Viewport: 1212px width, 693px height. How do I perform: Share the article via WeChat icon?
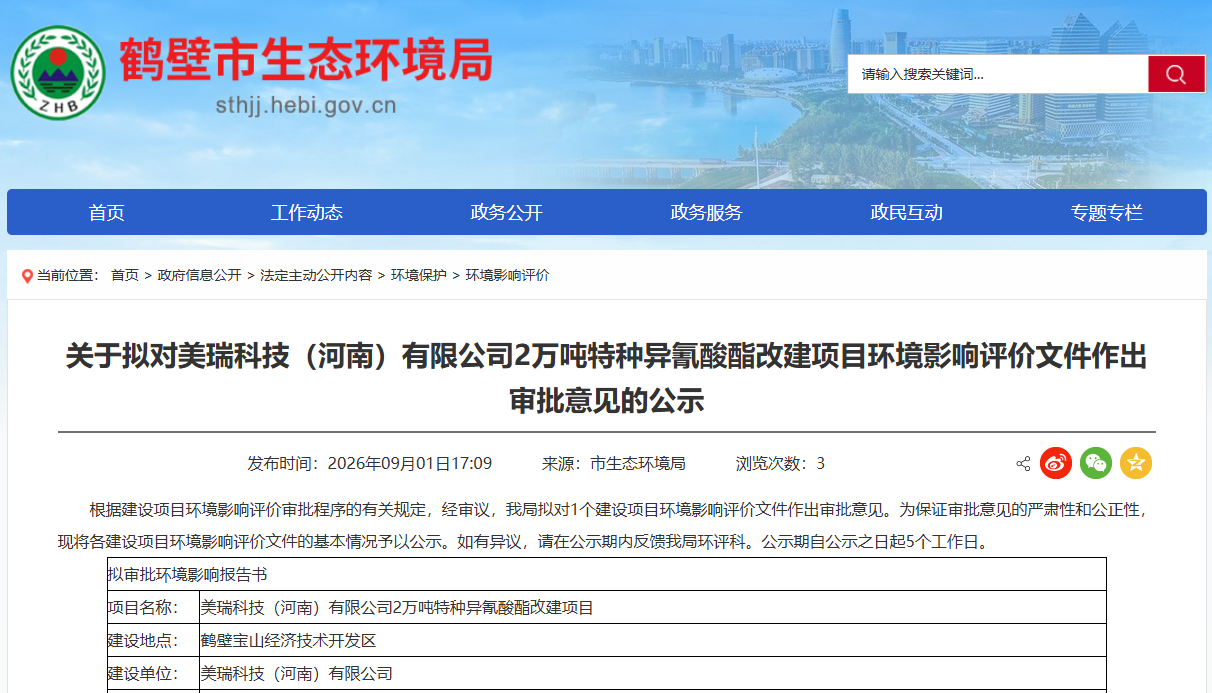click(x=1096, y=463)
